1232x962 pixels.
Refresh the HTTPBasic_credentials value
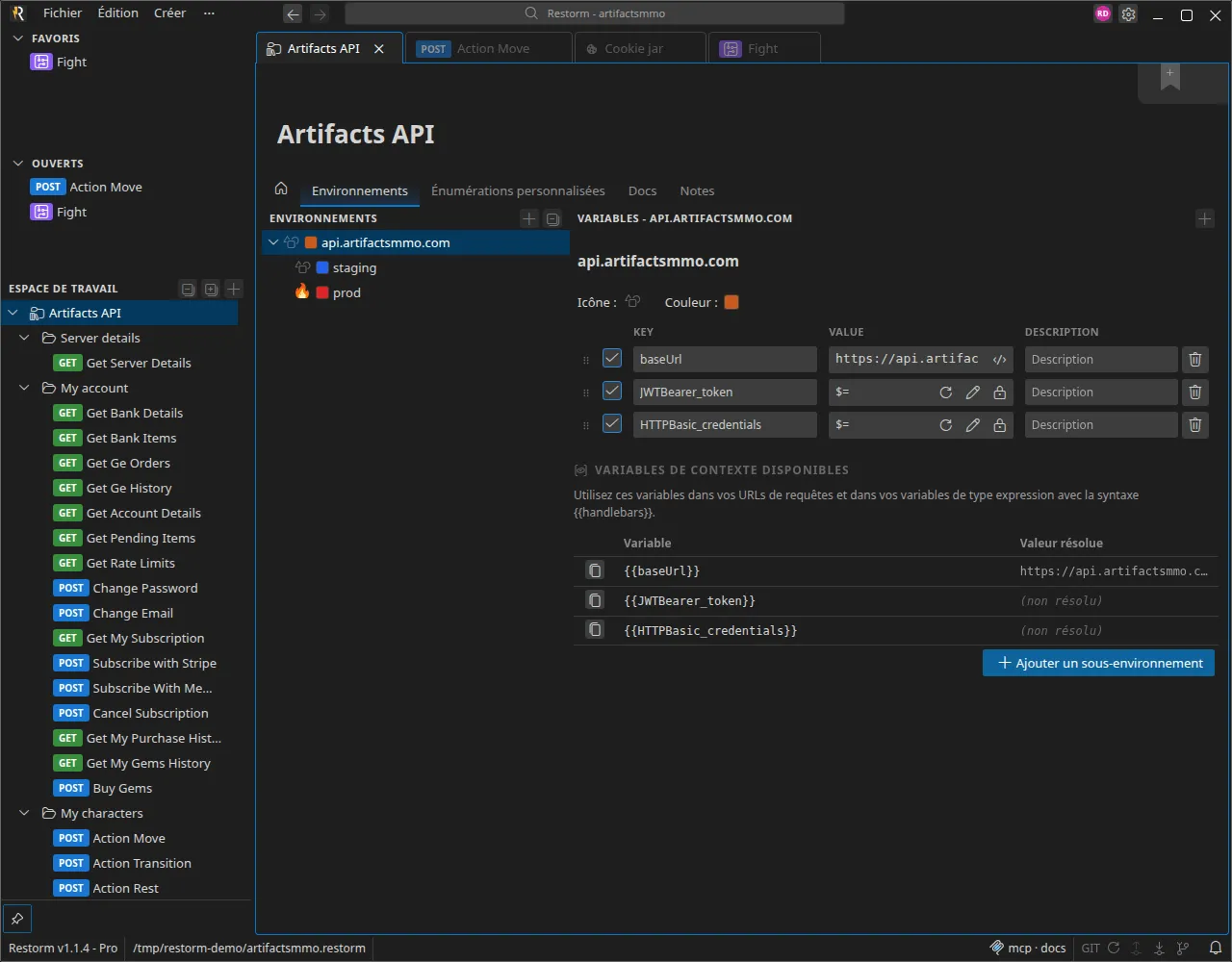click(946, 425)
